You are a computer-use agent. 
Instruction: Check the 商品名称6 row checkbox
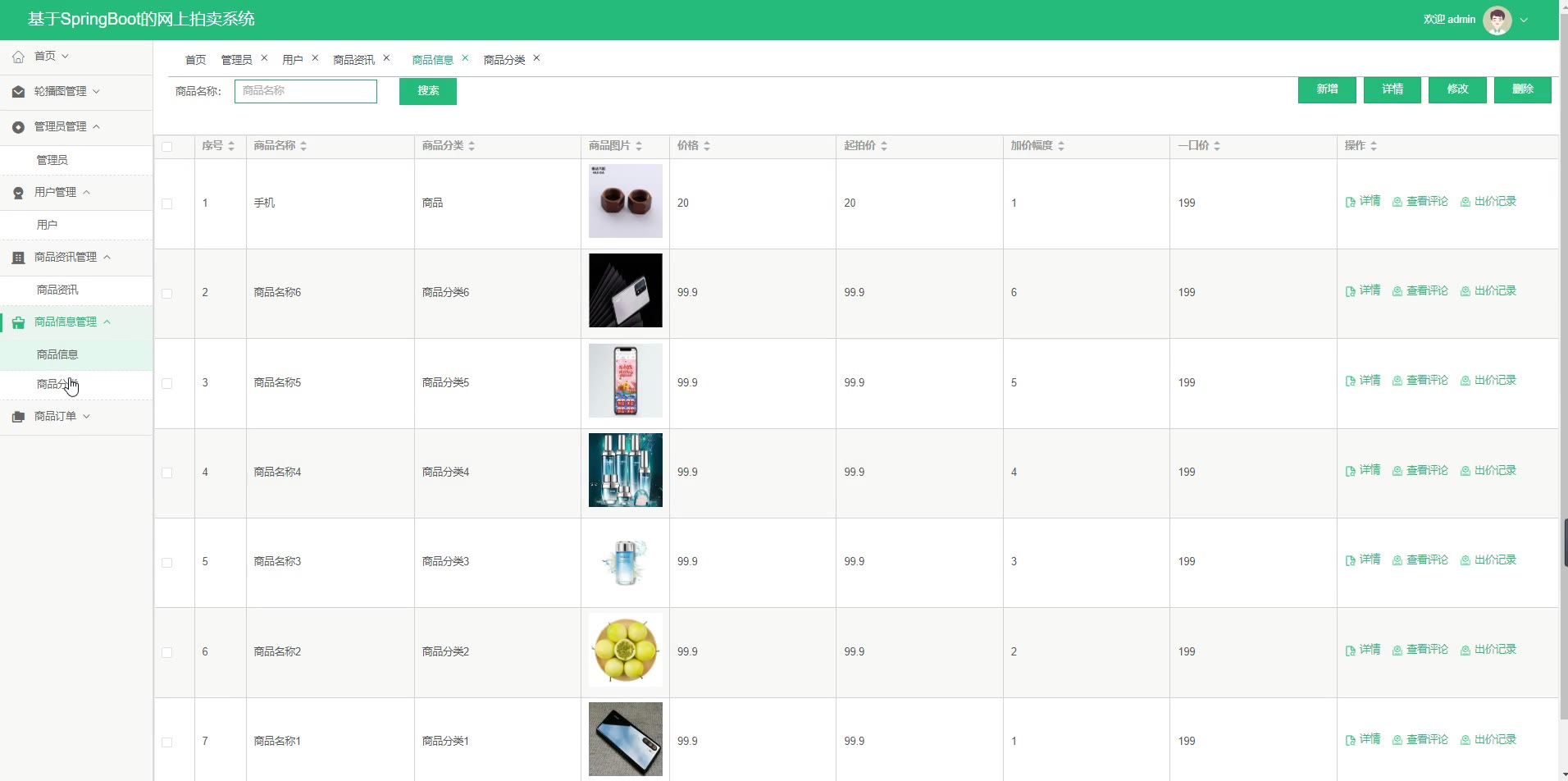pyautogui.click(x=167, y=294)
